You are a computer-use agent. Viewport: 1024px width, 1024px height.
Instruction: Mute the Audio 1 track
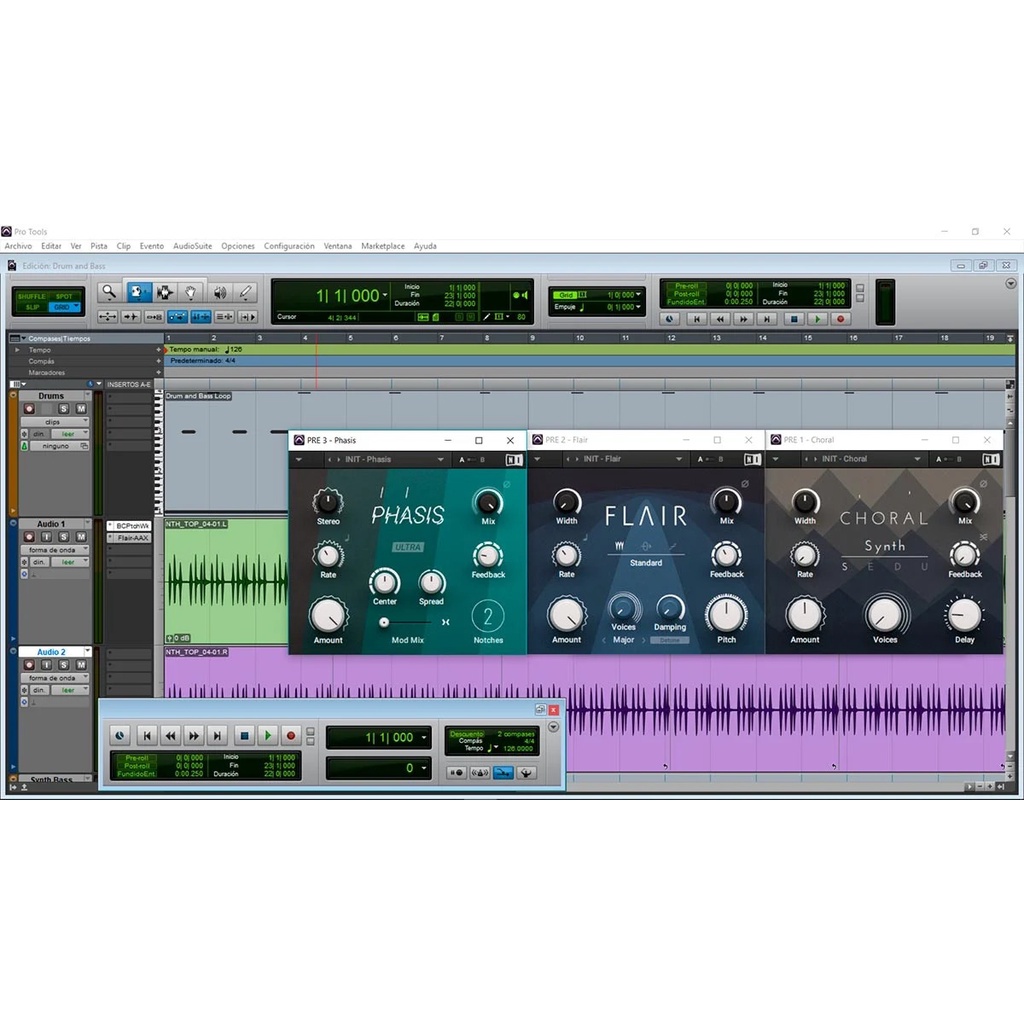point(81,537)
